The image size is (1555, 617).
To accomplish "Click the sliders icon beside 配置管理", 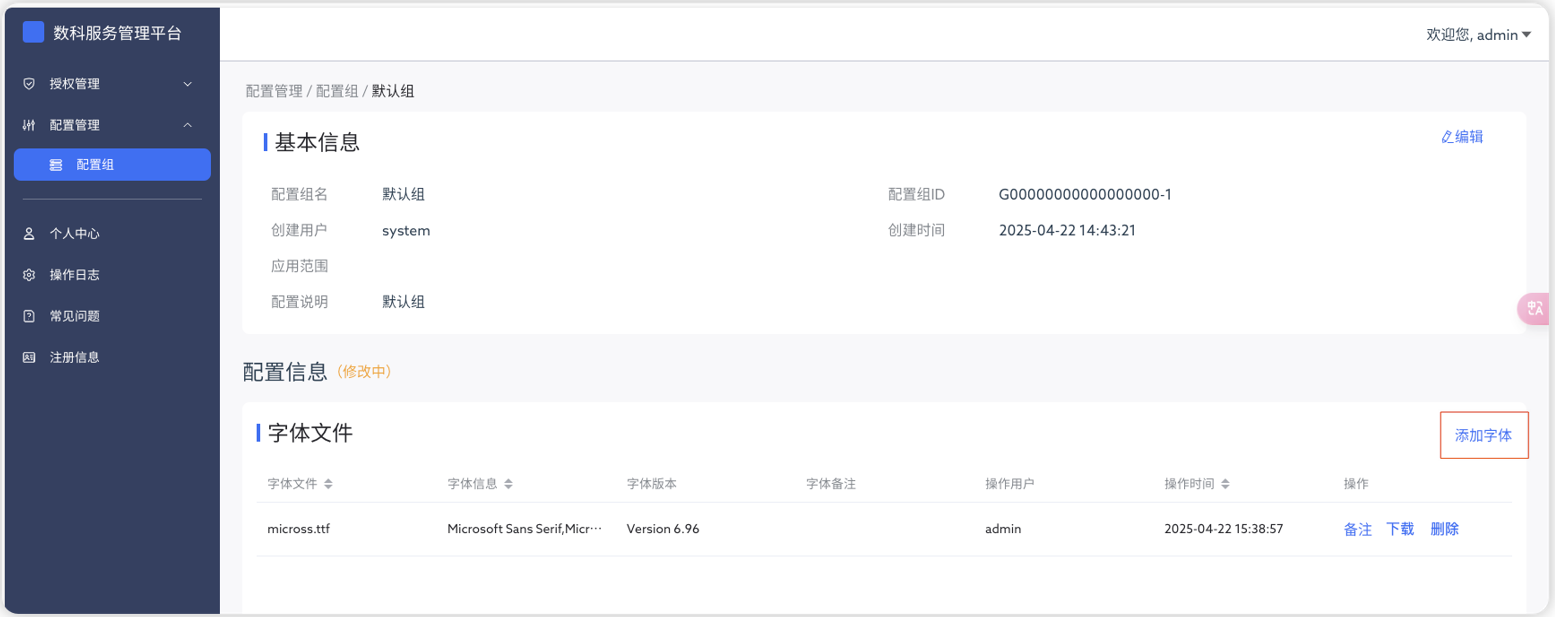I will click(x=29, y=125).
